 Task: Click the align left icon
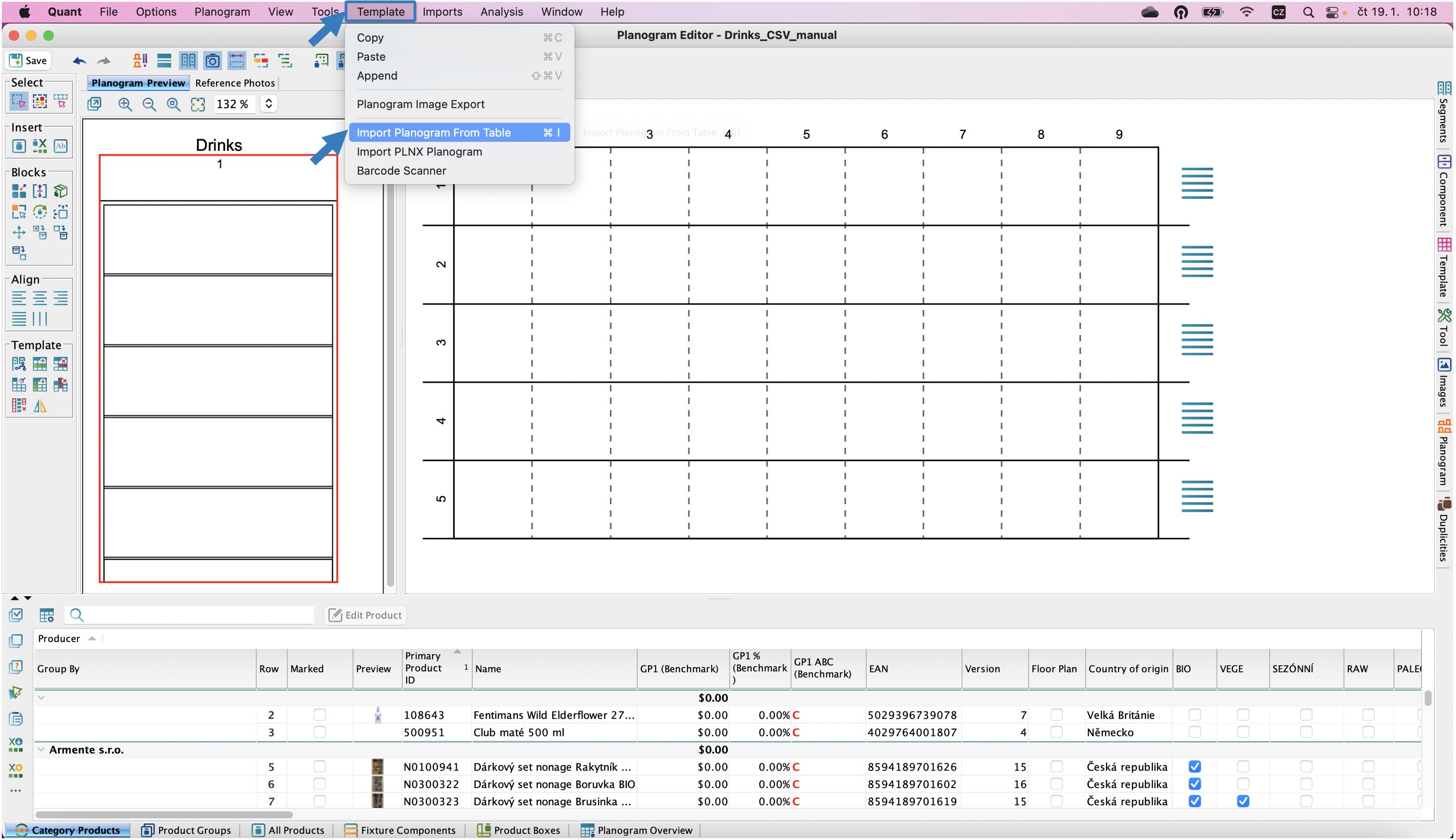point(19,298)
